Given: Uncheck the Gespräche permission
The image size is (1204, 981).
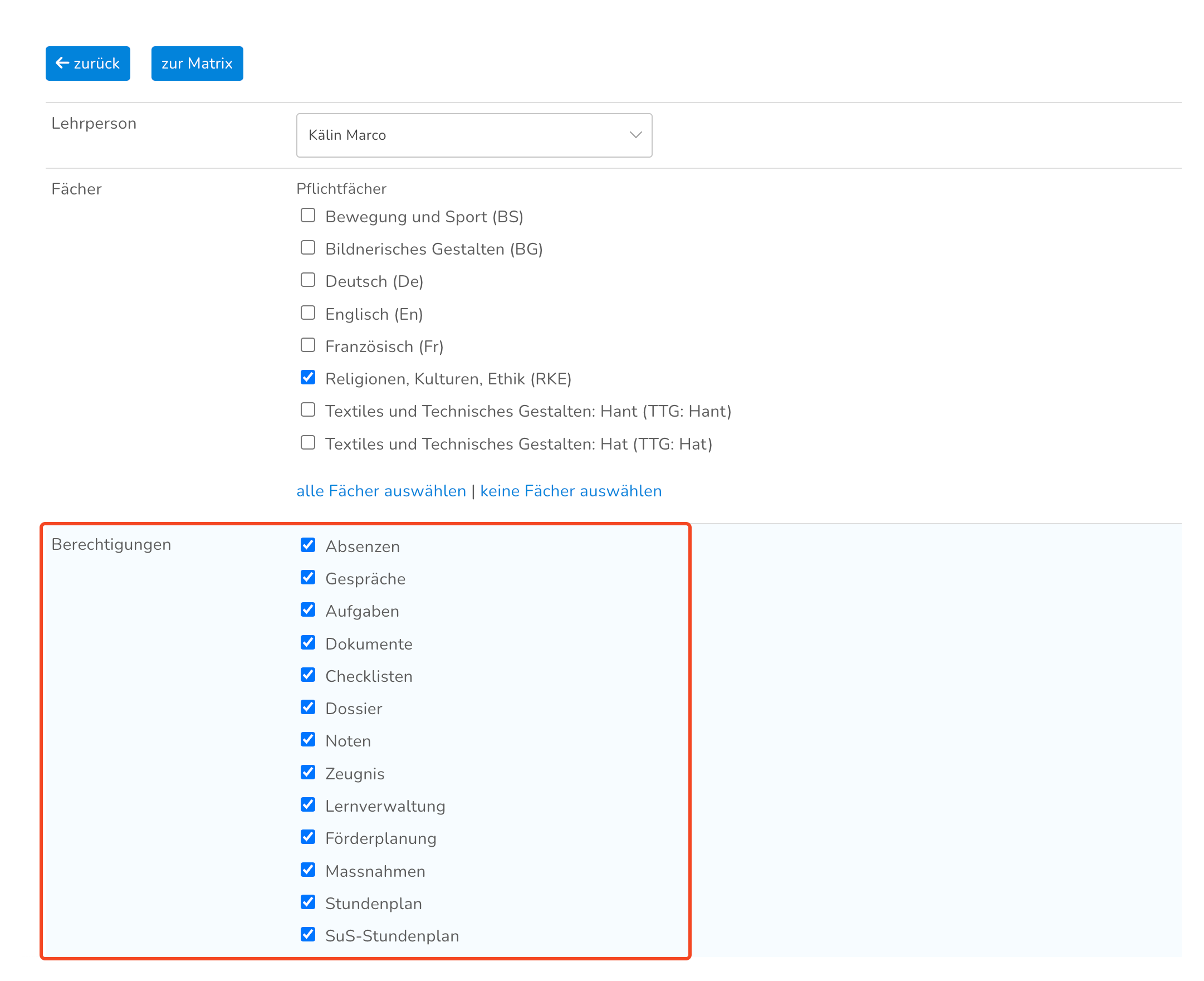Looking at the screenshot, I should coord(308,577).
